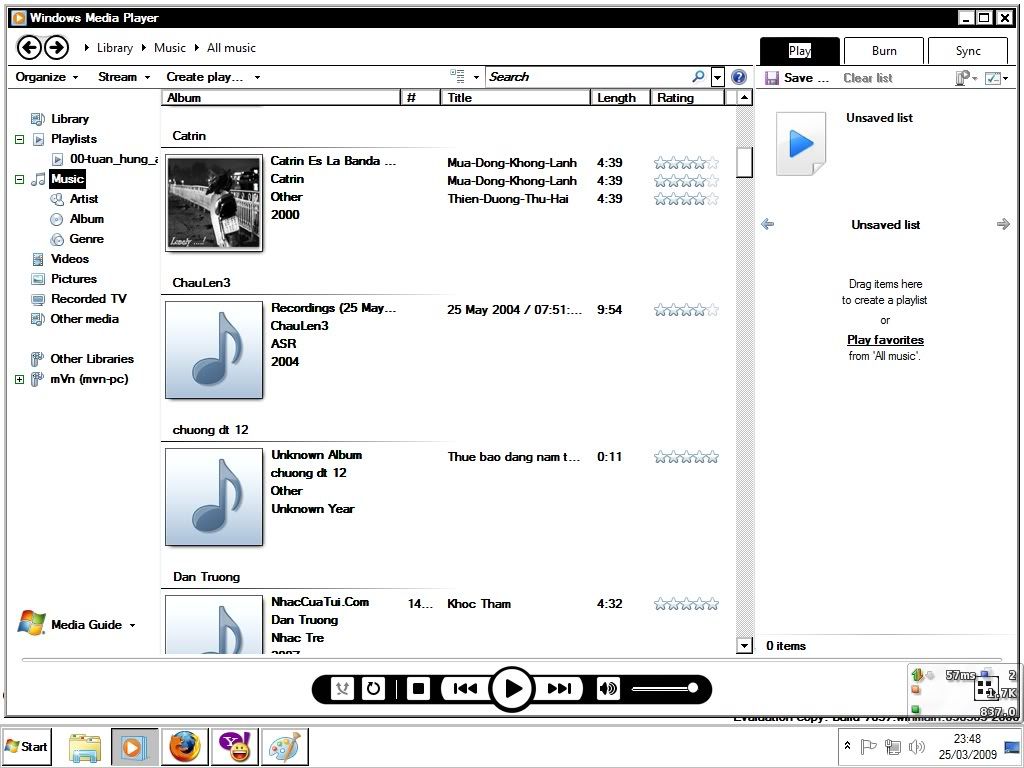Toggle shuffle mode
This screenshot has width=1024, height=768.
342,688
